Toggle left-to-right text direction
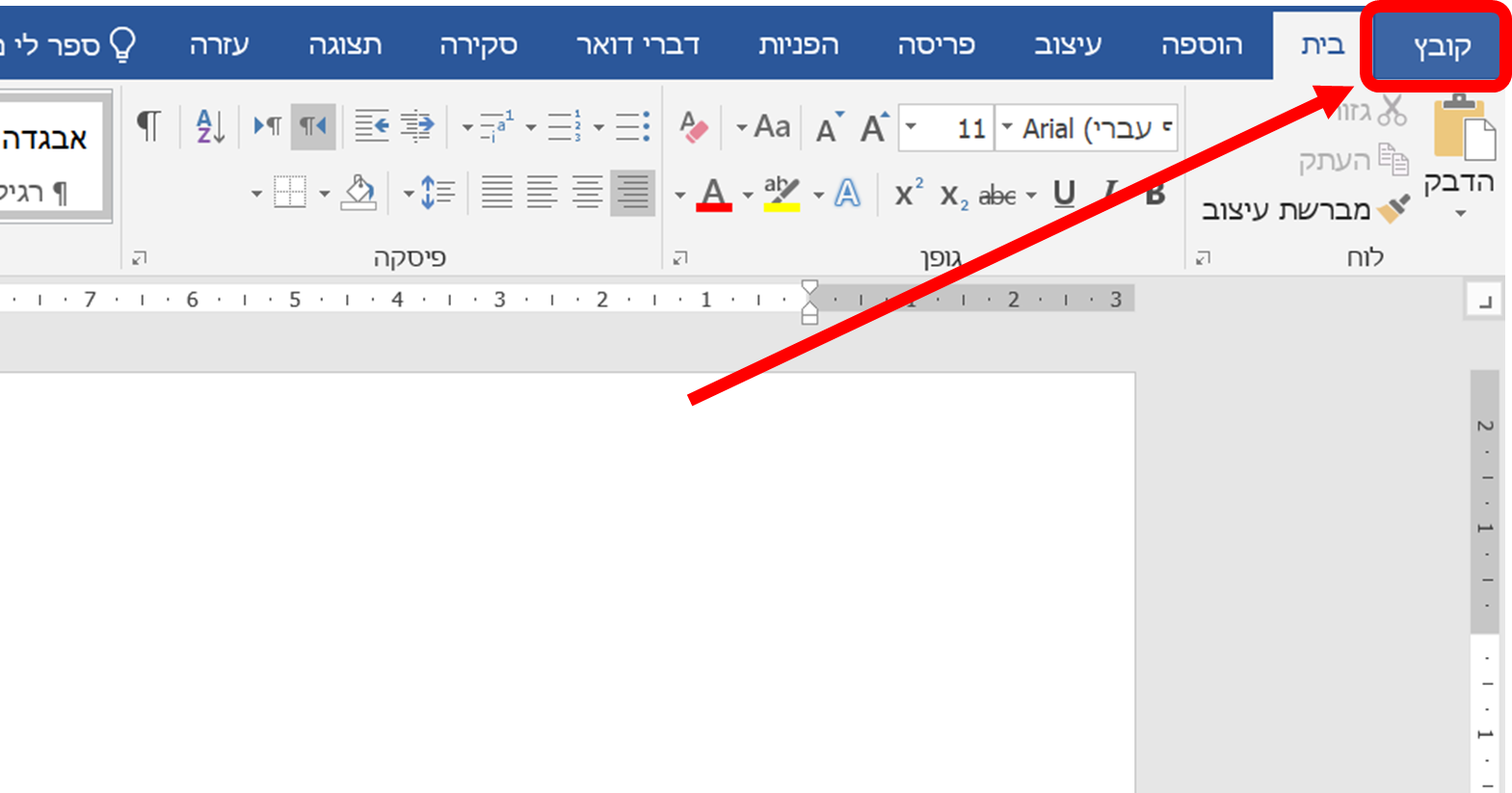The image size is (1512, 793). pos(267,126)
